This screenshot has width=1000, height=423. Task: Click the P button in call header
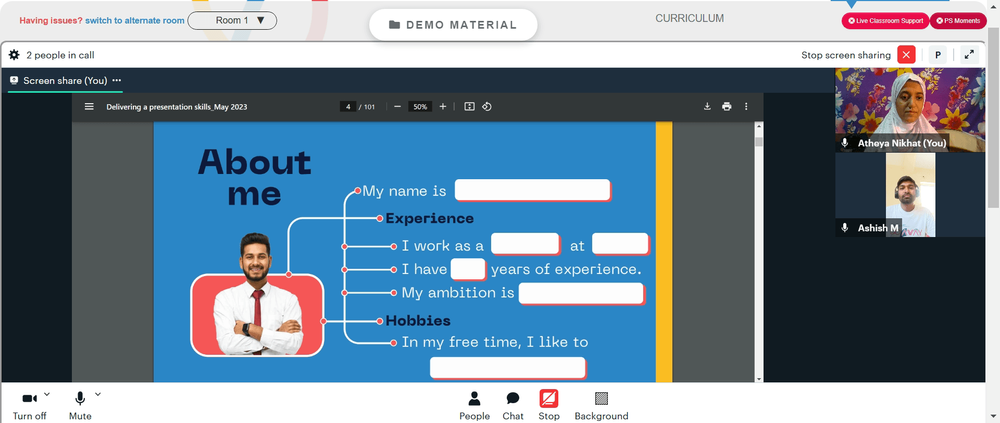[938, 55]
